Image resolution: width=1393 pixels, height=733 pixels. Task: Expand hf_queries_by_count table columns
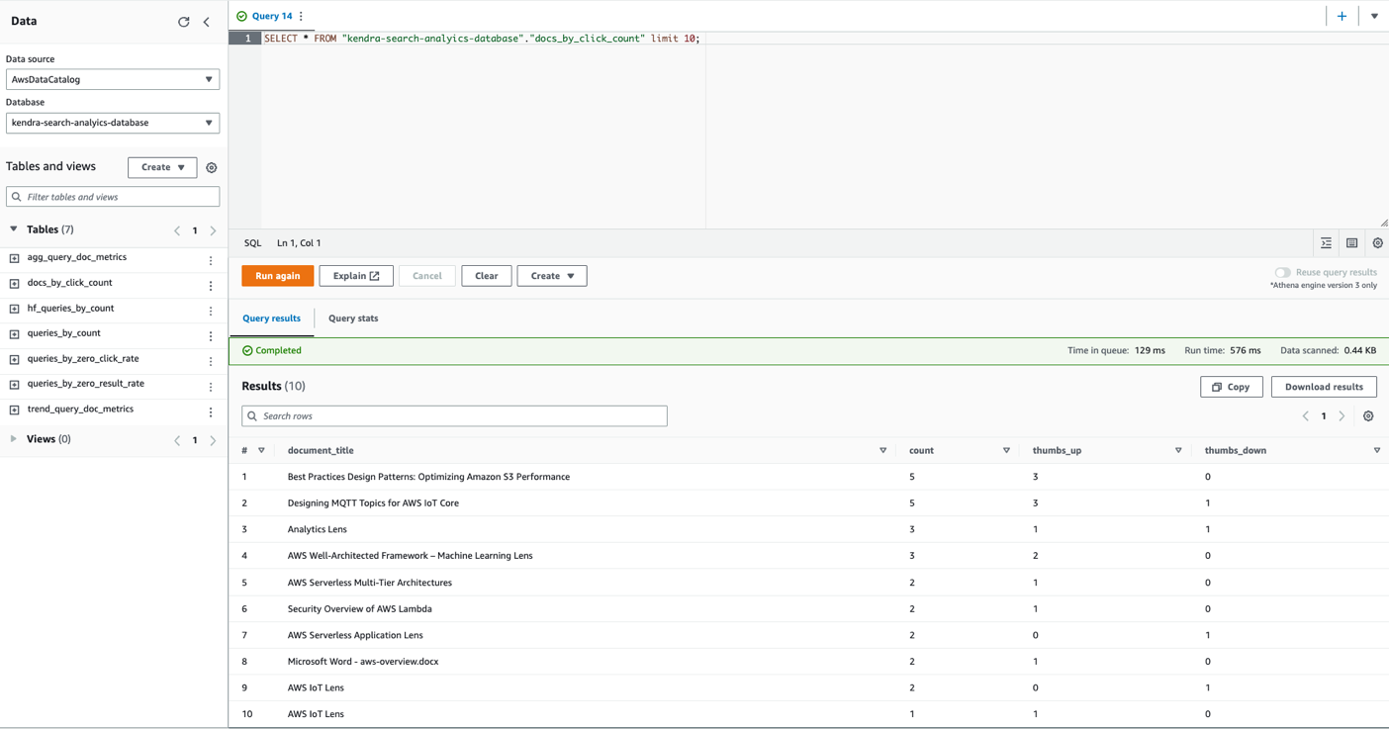[14, 309]
